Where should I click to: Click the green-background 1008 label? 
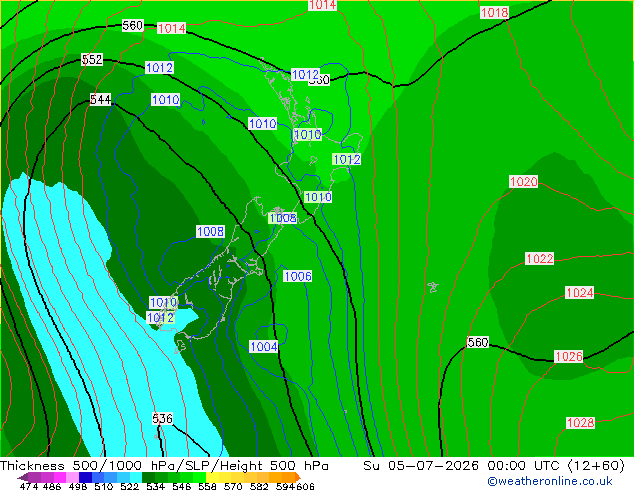283,218
